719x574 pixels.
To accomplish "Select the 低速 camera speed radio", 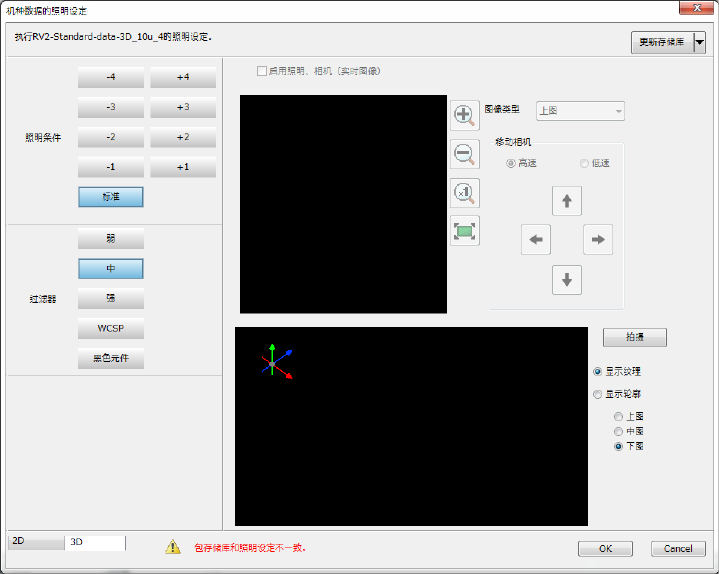I will [x=584, y=163].
